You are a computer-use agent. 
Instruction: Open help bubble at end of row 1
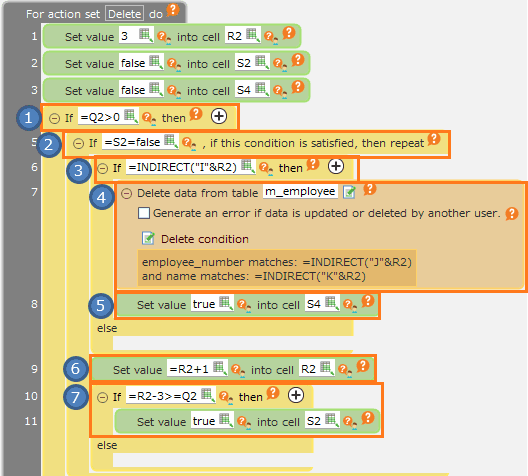pos(289,33)
